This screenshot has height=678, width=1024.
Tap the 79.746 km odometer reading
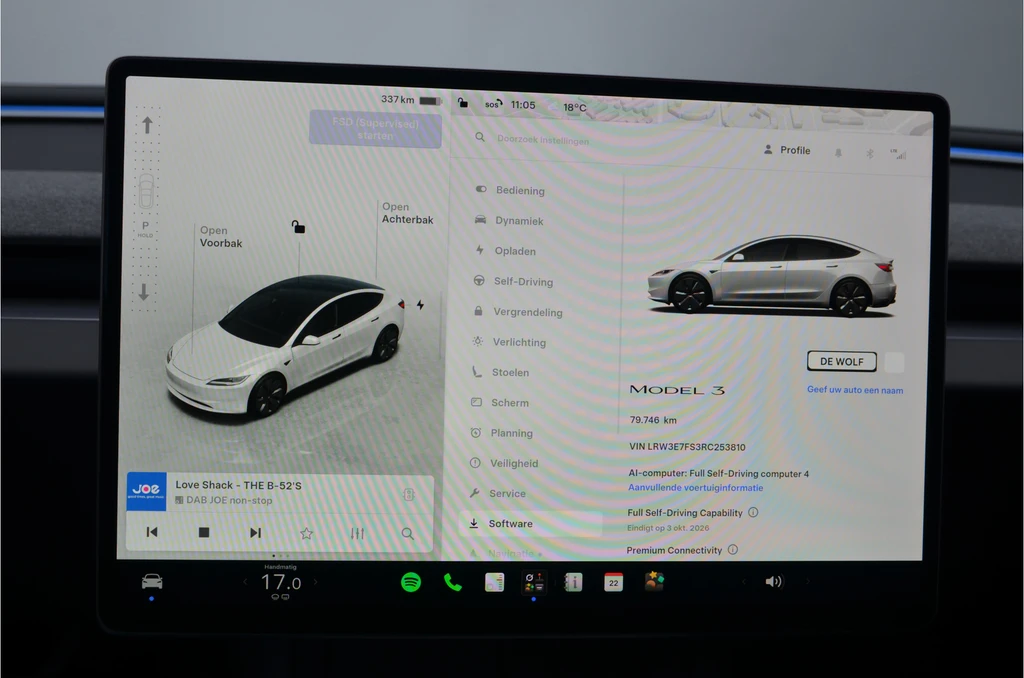[653, 420]
